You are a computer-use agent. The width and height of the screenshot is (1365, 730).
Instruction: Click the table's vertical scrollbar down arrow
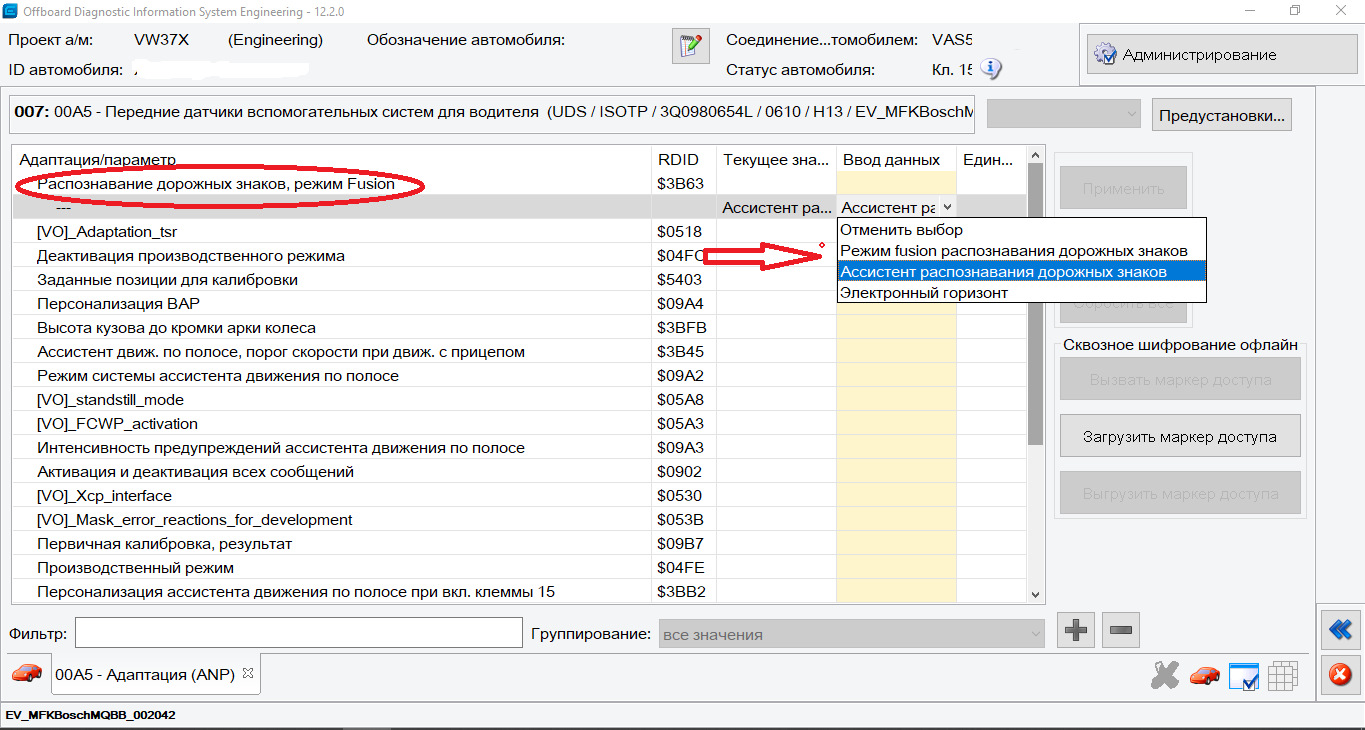[x=1035, y=594]
